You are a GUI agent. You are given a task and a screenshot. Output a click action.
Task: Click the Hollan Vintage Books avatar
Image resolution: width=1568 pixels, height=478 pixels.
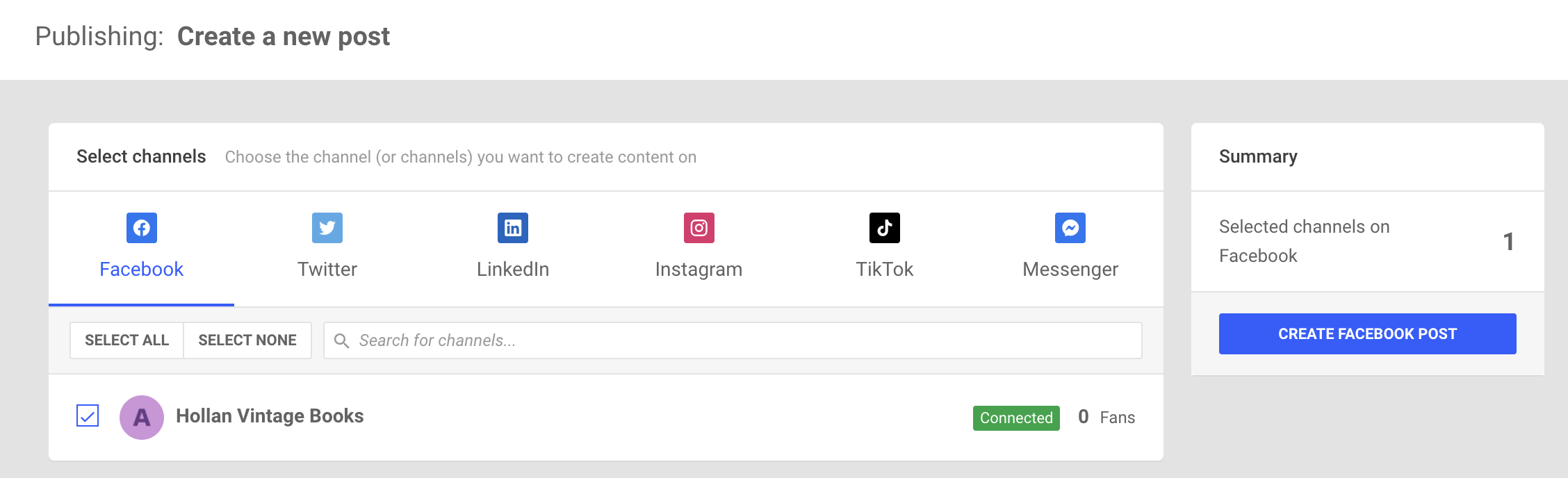142,417
